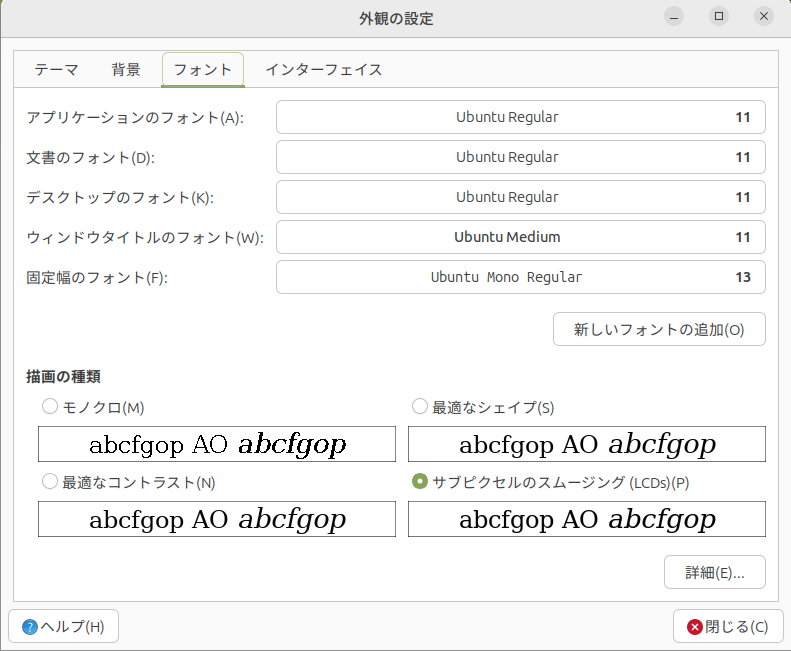This screenshot has width=791, height=651.
Task: Click the desktop font (デスクトップのフォント) button
Action: pyautogui.click(x=521, y=197)
